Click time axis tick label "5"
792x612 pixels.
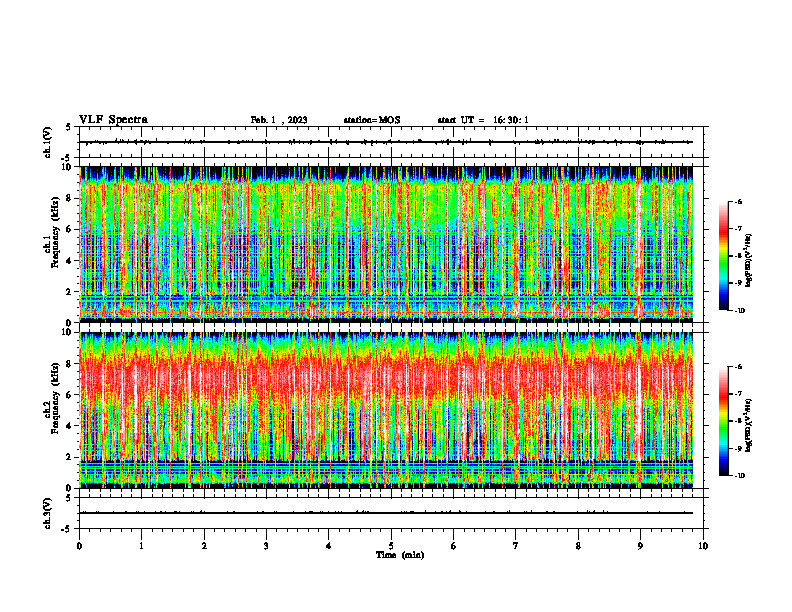click(391, 546)
